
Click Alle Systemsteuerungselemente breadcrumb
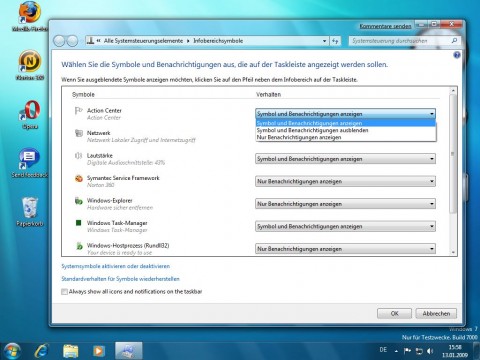tap(143, 41)
